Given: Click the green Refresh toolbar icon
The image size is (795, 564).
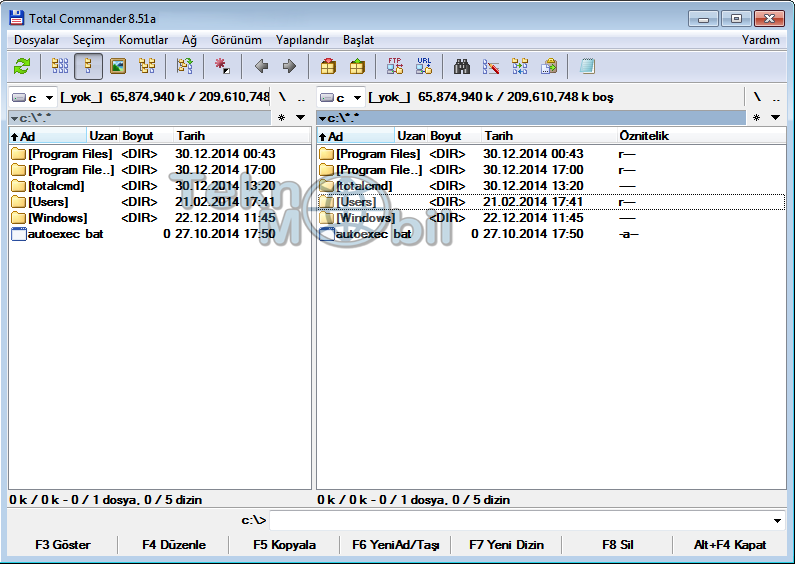Looking at the screenshot, I should (22, 66).
